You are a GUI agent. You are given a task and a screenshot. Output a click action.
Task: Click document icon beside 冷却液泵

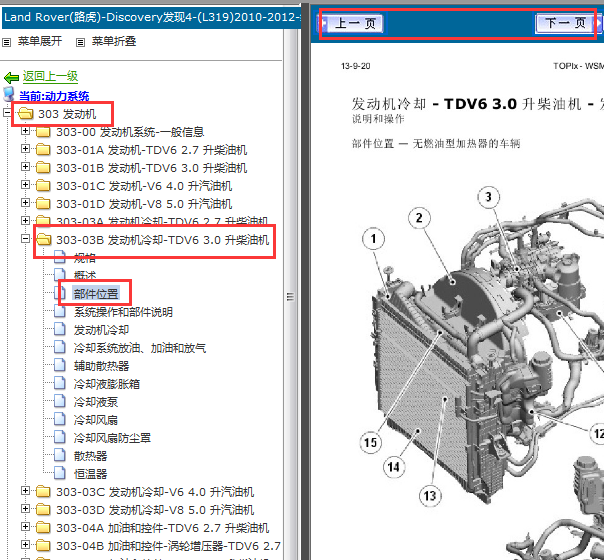(60, 401)
